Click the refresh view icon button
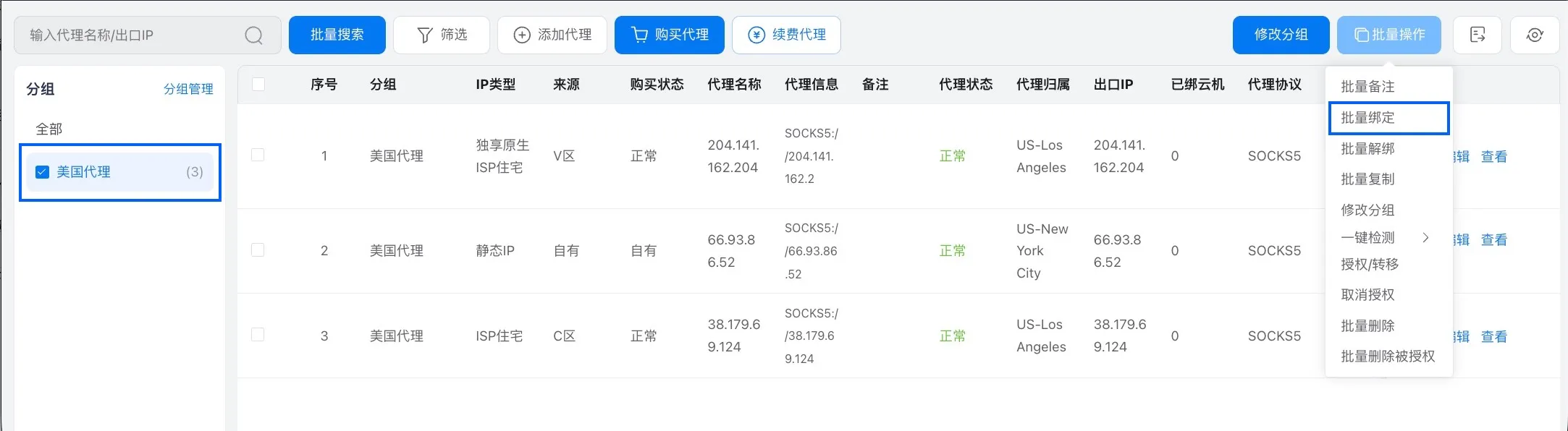1568x431 pixels. click(1535, 35)
